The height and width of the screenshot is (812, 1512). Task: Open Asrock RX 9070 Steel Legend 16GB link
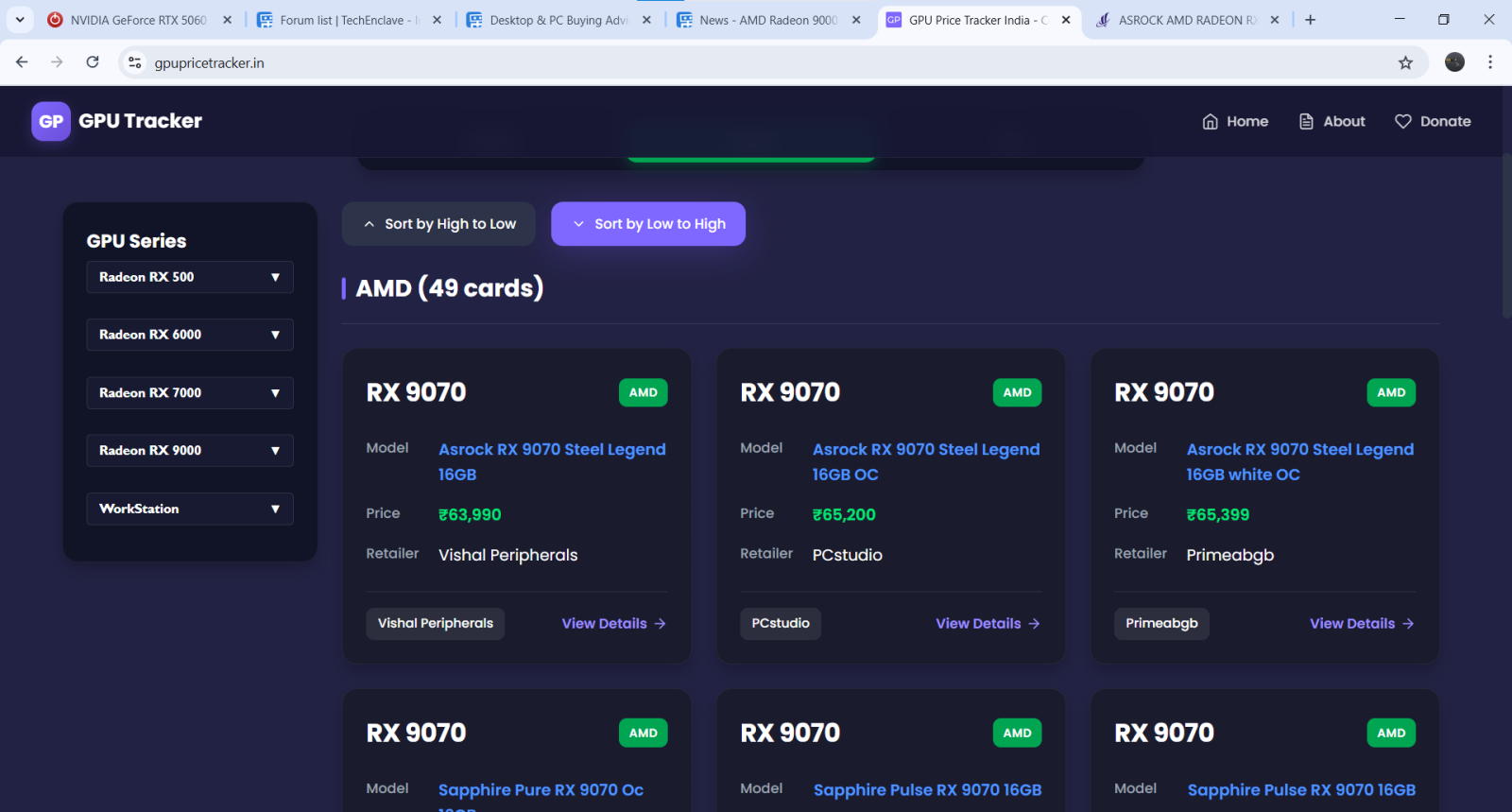coord(552,461)
